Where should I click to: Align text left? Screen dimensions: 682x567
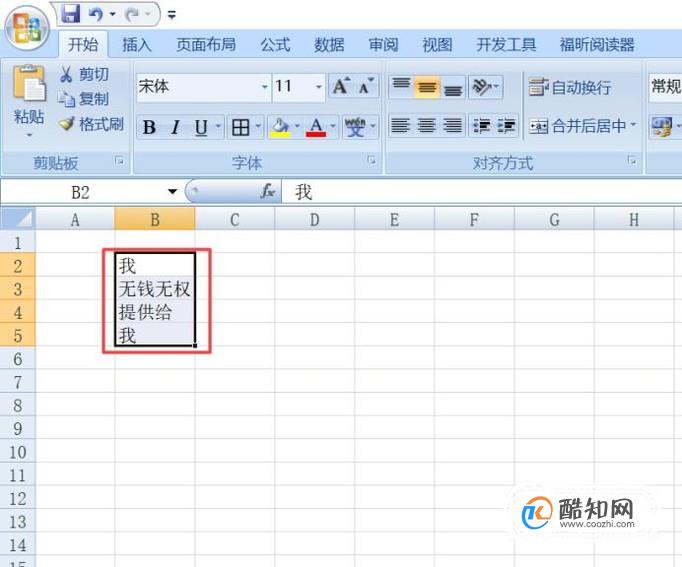click(x=401, y=126)
